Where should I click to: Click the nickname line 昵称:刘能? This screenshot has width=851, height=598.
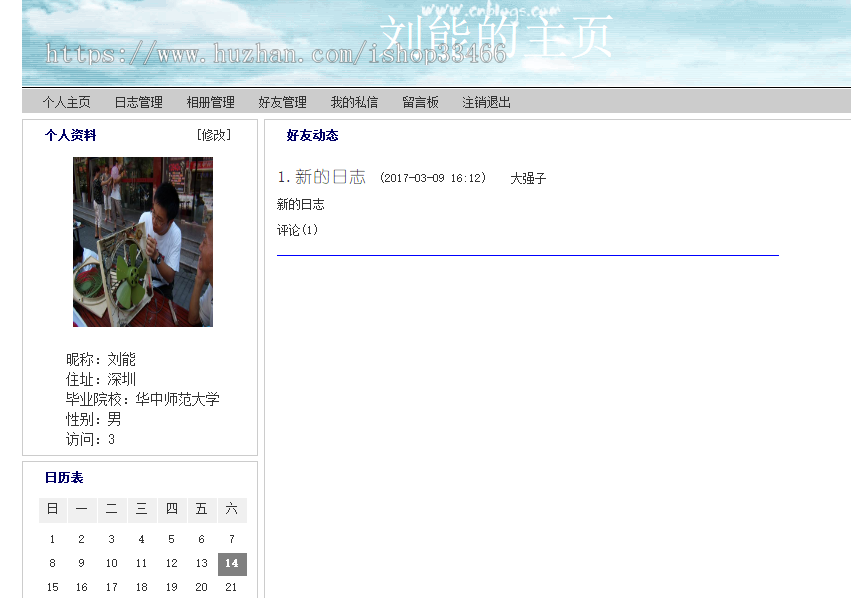[x=101, y=359]
